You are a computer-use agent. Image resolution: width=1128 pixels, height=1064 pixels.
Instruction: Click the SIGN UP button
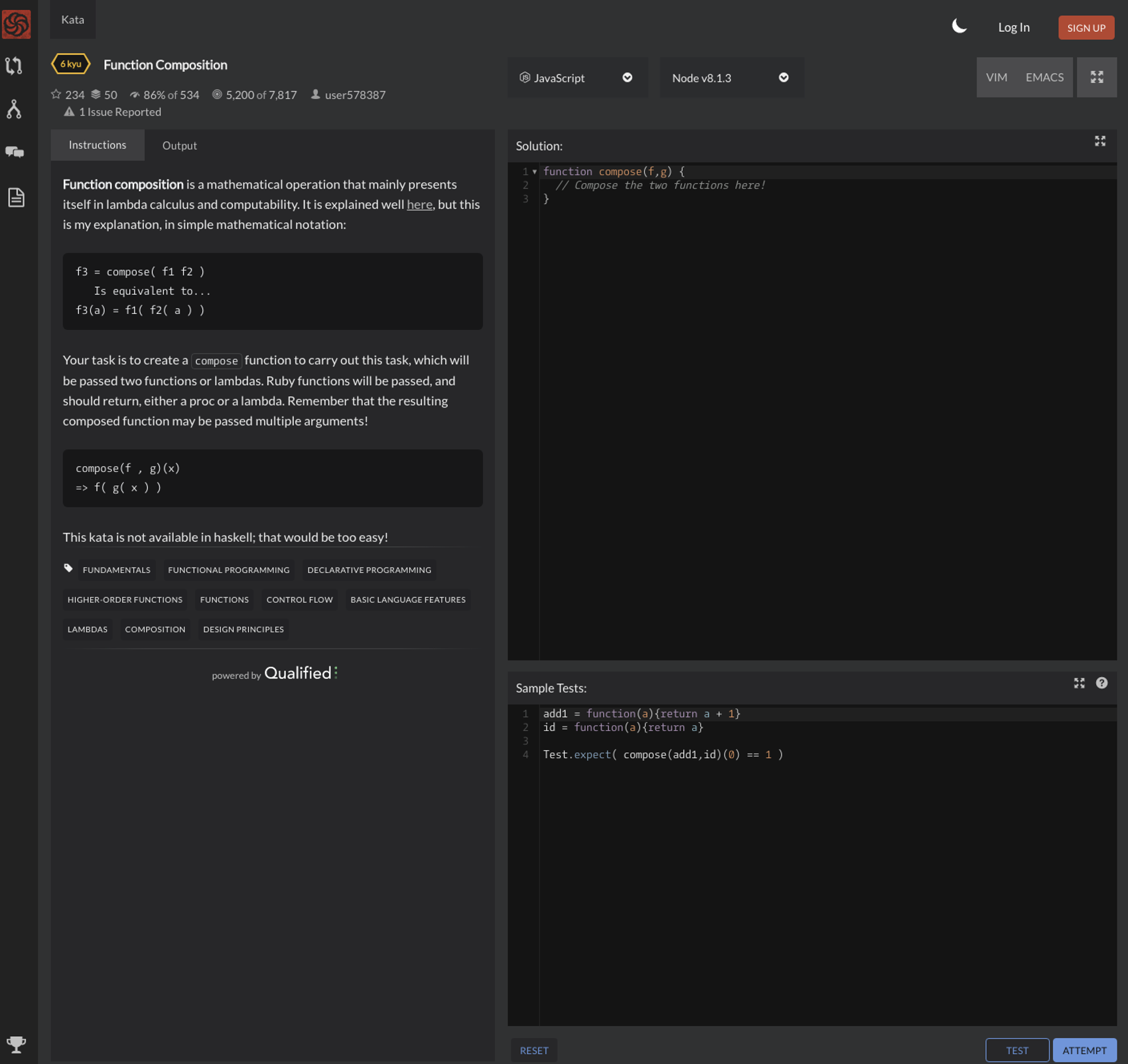(x=1086, y=27)
